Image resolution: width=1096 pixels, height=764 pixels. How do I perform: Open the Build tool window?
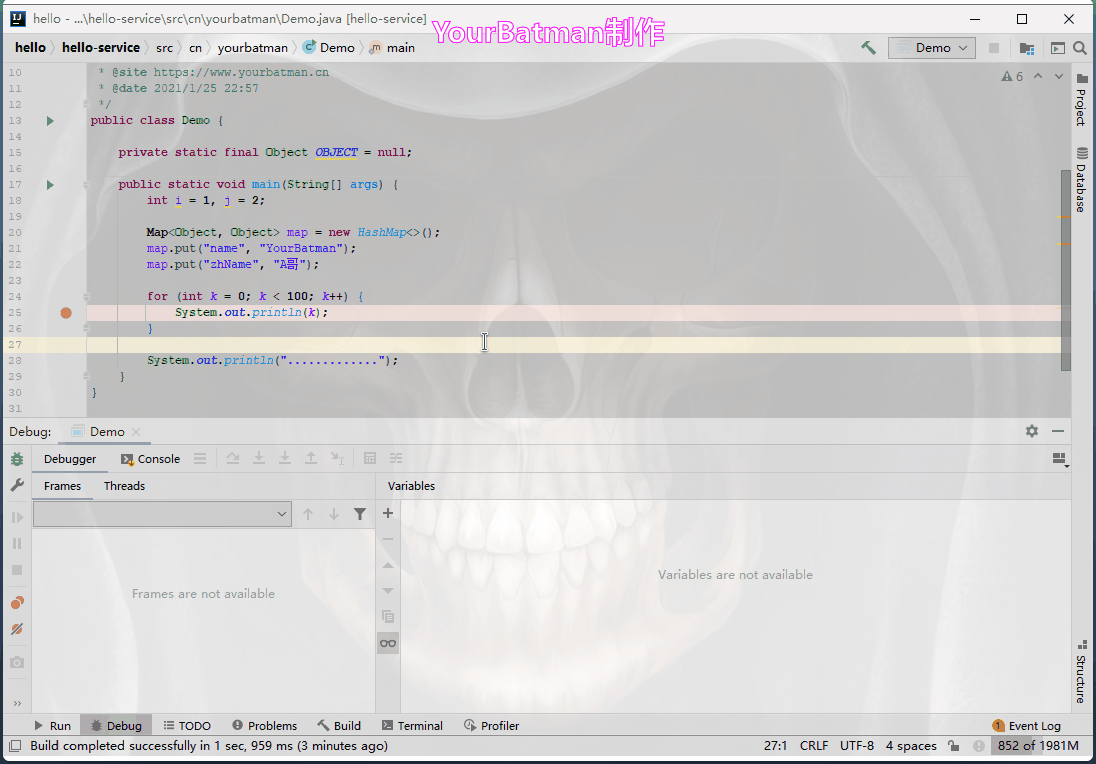(339, 726)
